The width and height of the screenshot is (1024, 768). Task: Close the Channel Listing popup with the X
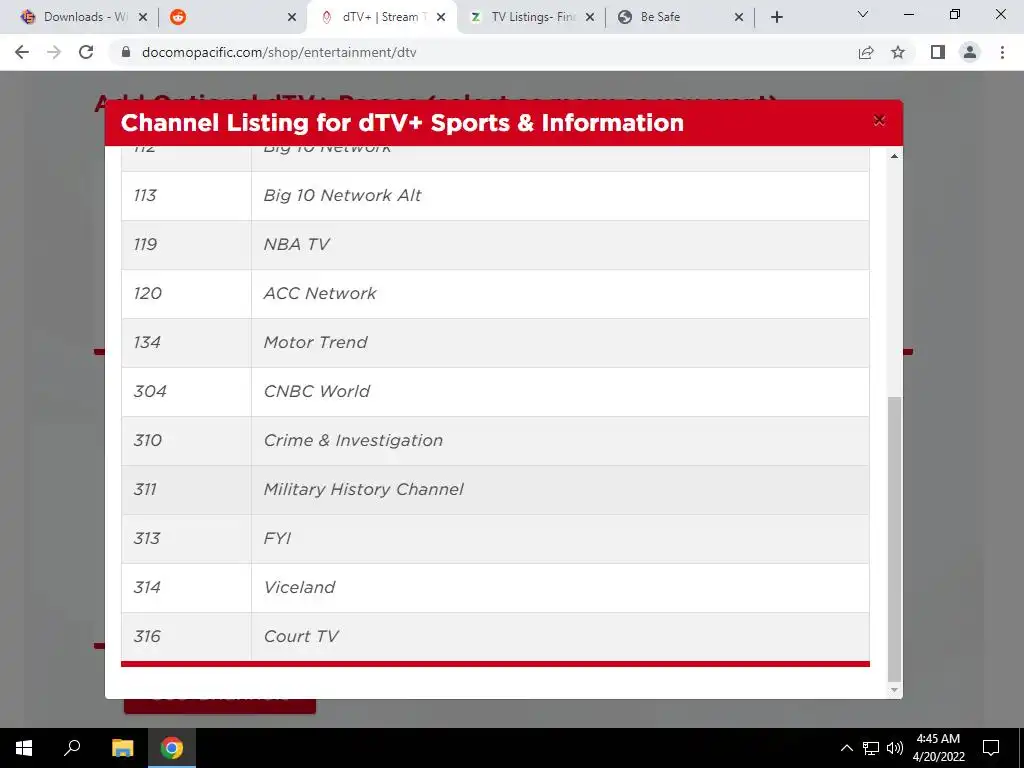[x=879, y=120]
